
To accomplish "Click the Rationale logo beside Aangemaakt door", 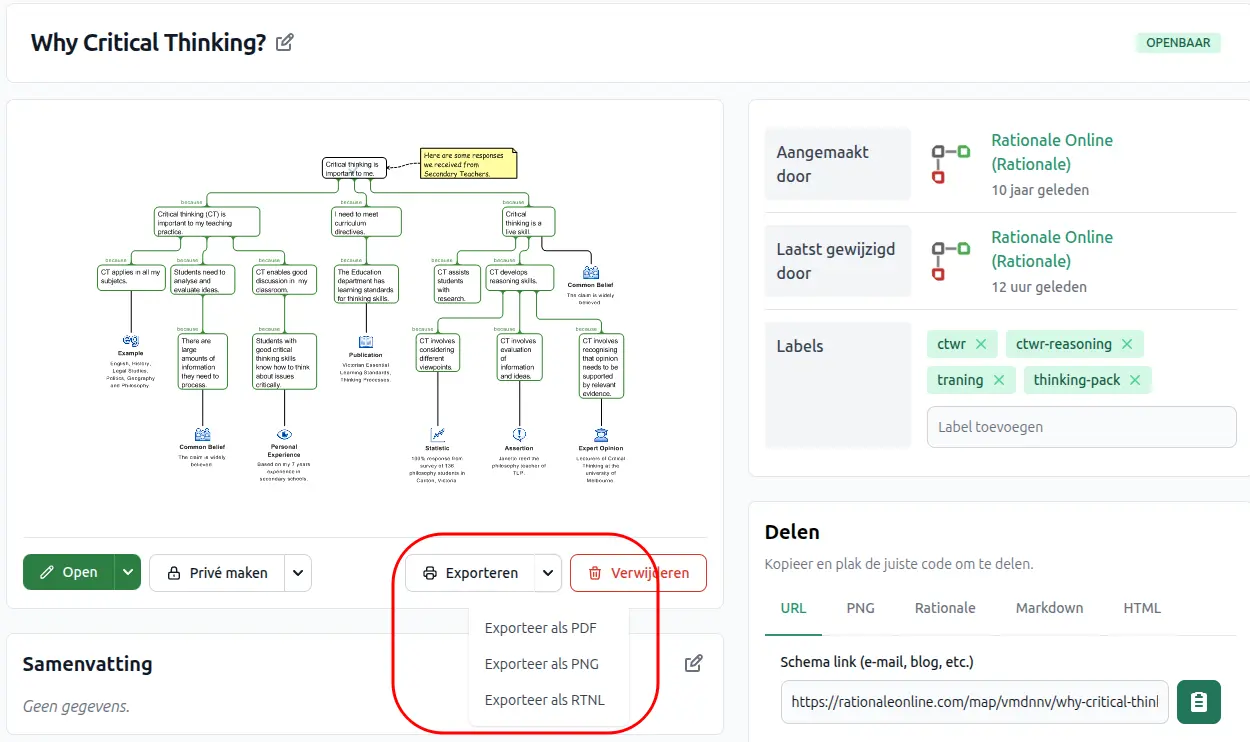I will (951, 164).
